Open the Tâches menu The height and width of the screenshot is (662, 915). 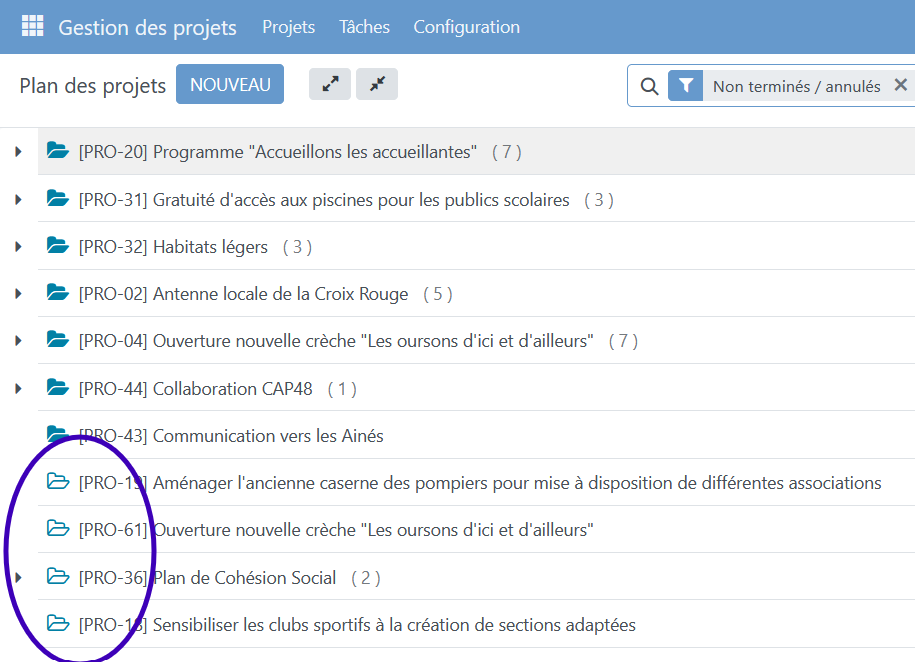(x=364, y=27)
